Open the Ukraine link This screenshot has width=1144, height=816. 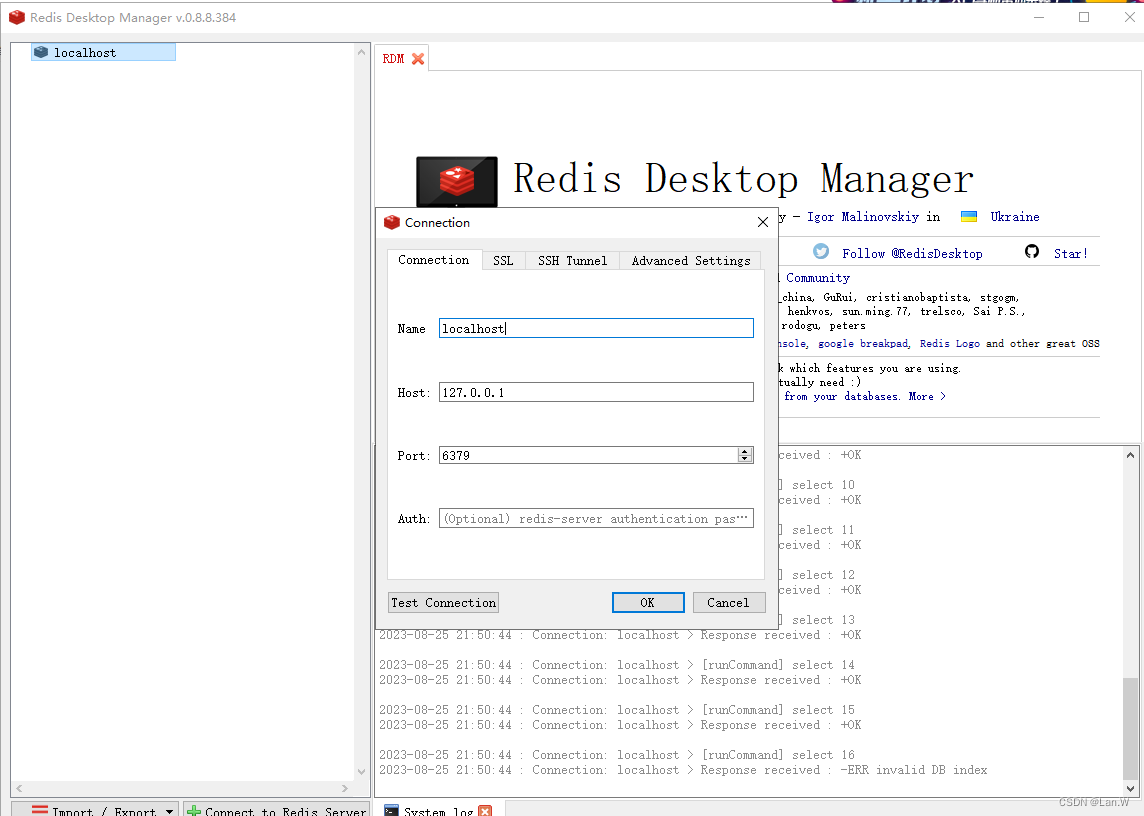(x=1015, y=217)
